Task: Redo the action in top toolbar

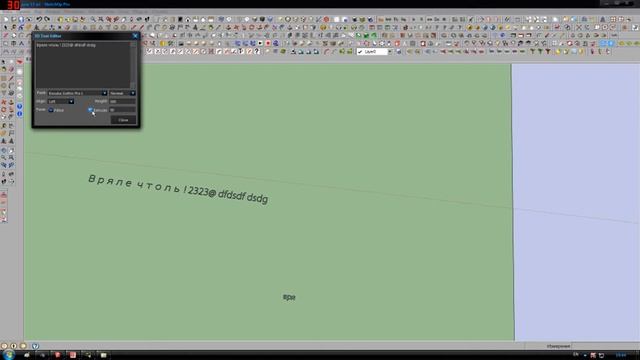Action: tap(47, 19)
